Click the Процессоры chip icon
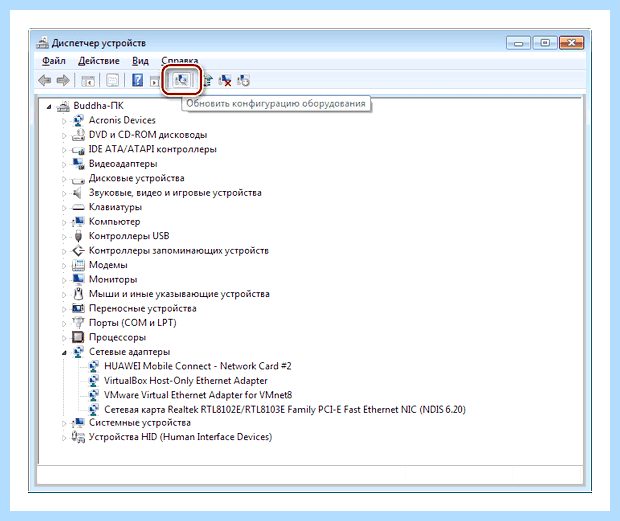 pyautogui.click(x=78, y=337)
